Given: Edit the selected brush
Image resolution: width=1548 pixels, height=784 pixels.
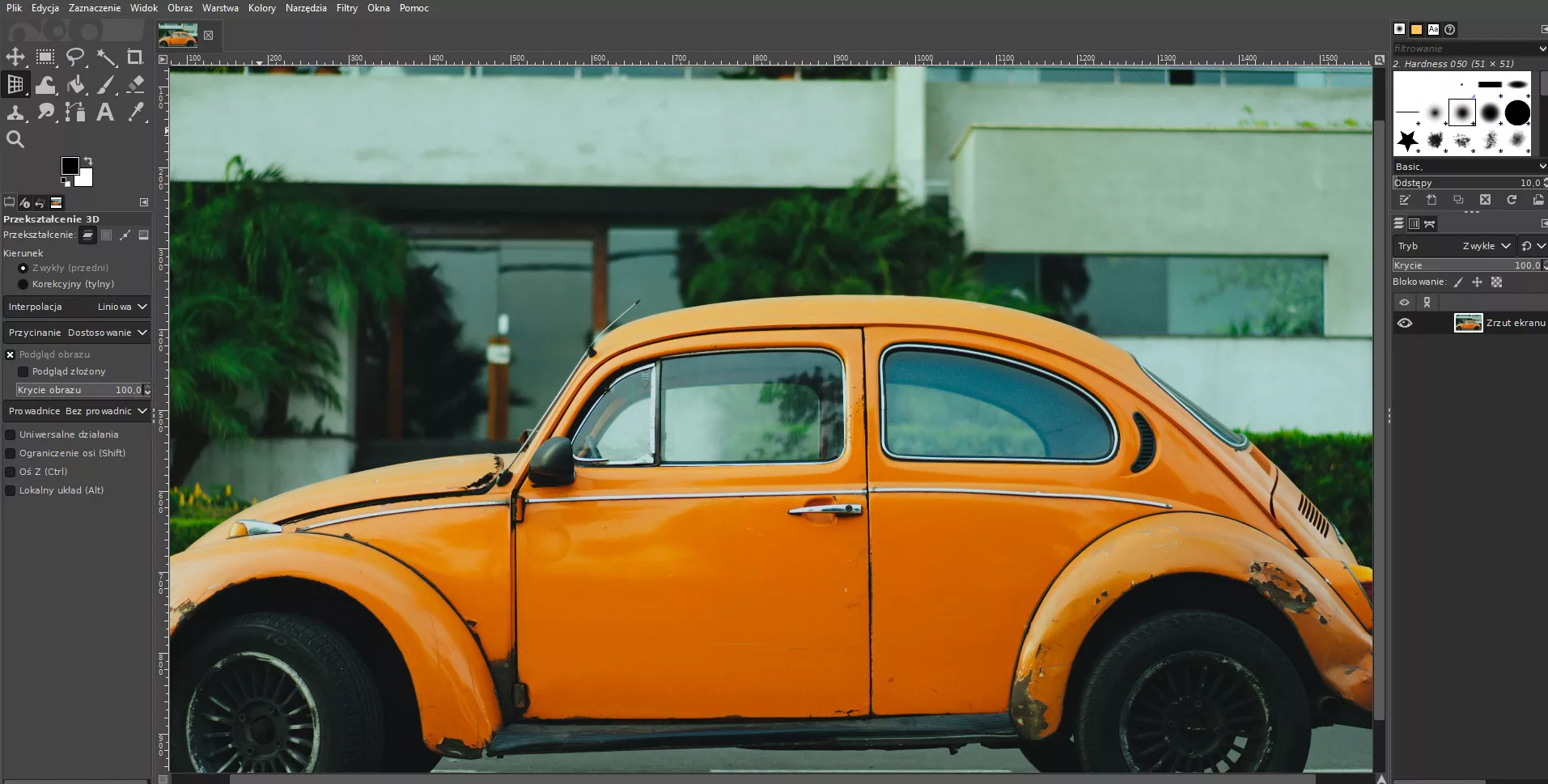Looking at the screenshot, I should (x=1404, y=200).
